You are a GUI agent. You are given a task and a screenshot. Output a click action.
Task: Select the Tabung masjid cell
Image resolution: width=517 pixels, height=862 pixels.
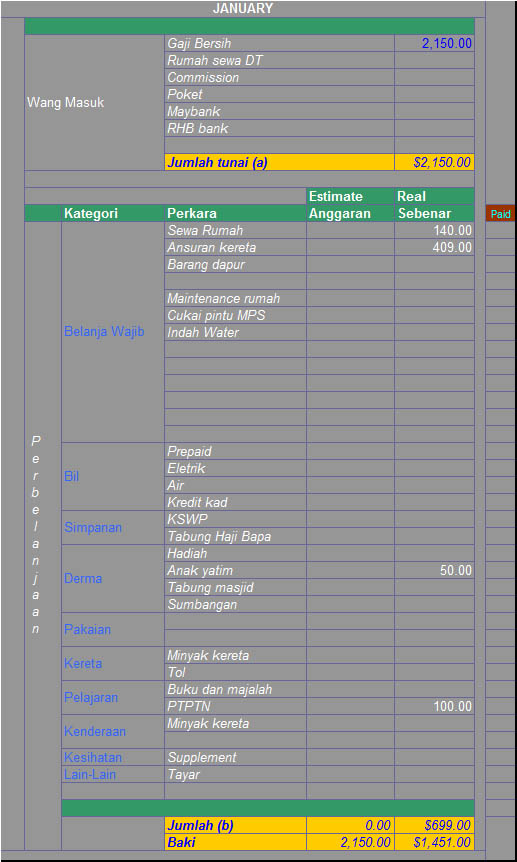235,588
